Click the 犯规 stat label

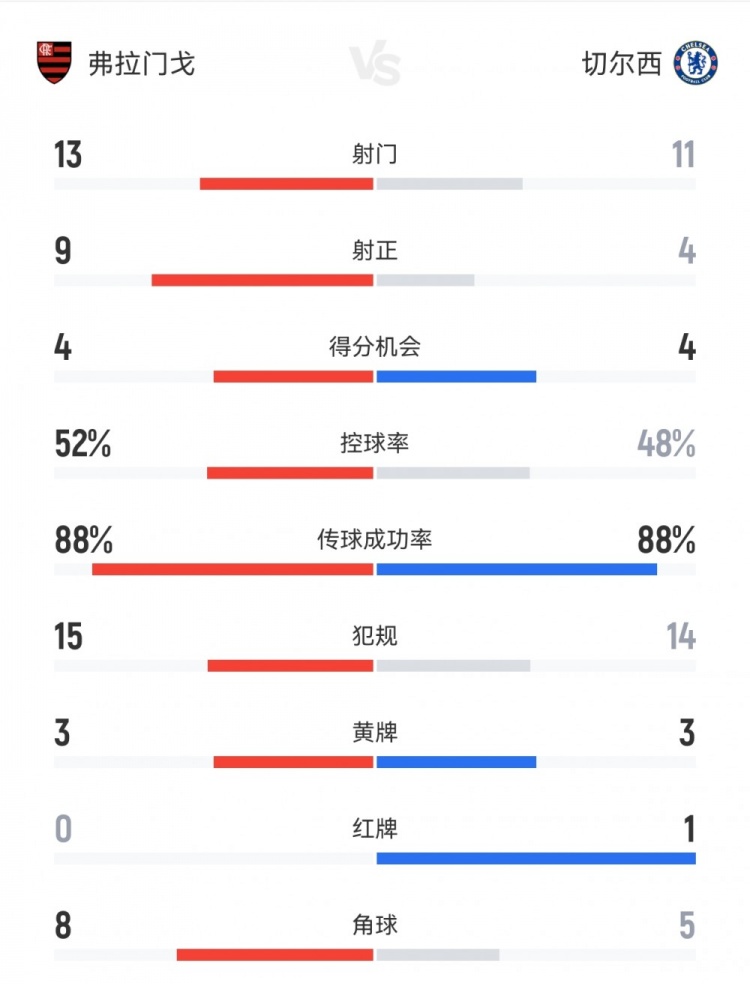pyautogui.click(x=375, y=636)
